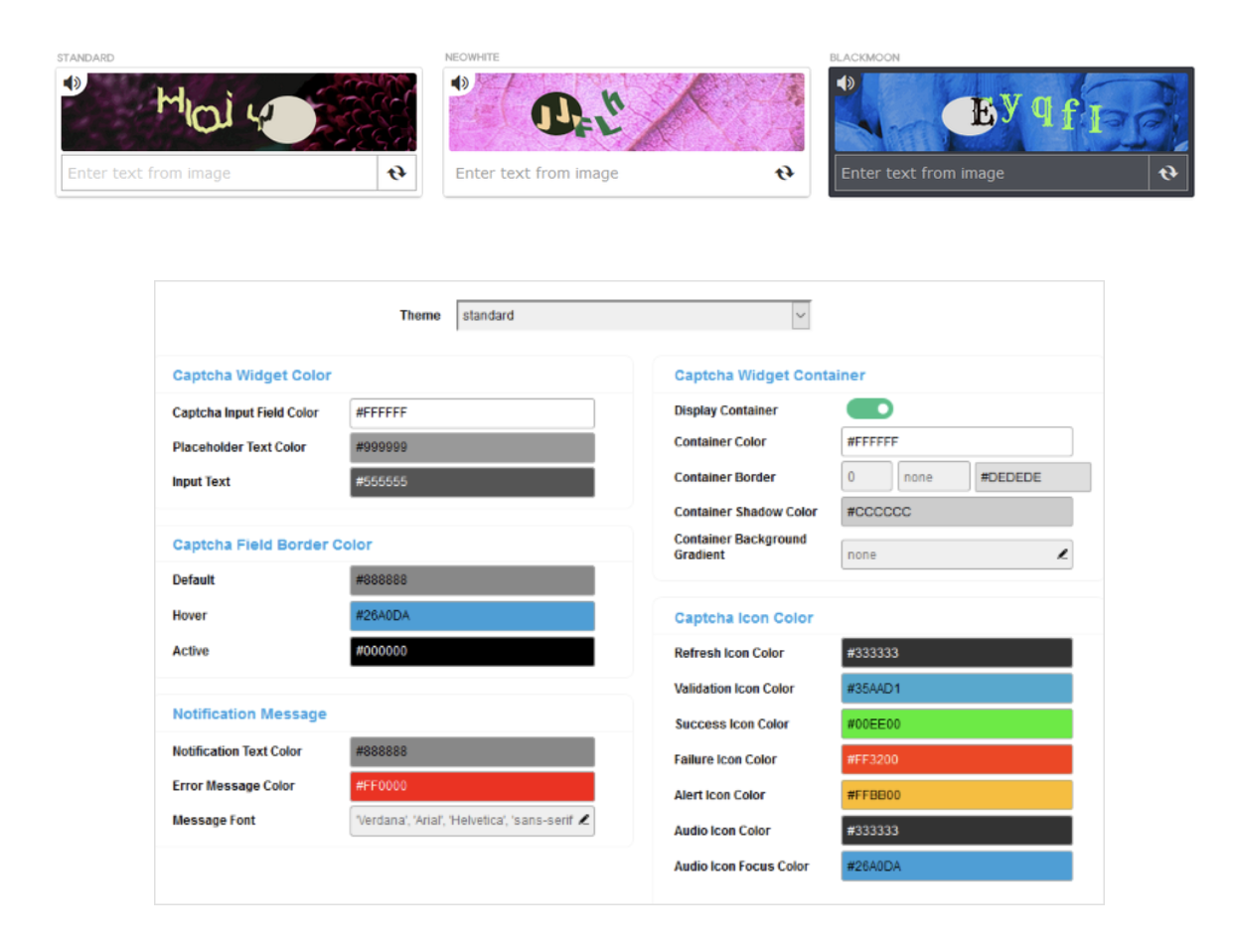The height and width of the screenshot is (952, 1234).
Task: Click Captcha Input Field Color box
Action: tap(472, 412)
